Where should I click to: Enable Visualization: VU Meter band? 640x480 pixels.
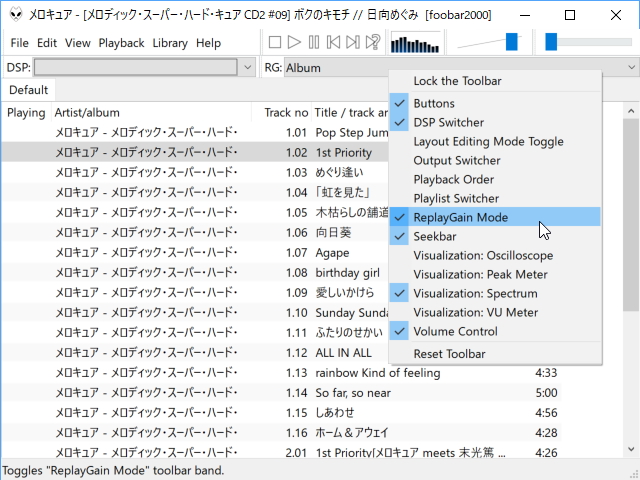pyautogui.click(x=495, y=312)
